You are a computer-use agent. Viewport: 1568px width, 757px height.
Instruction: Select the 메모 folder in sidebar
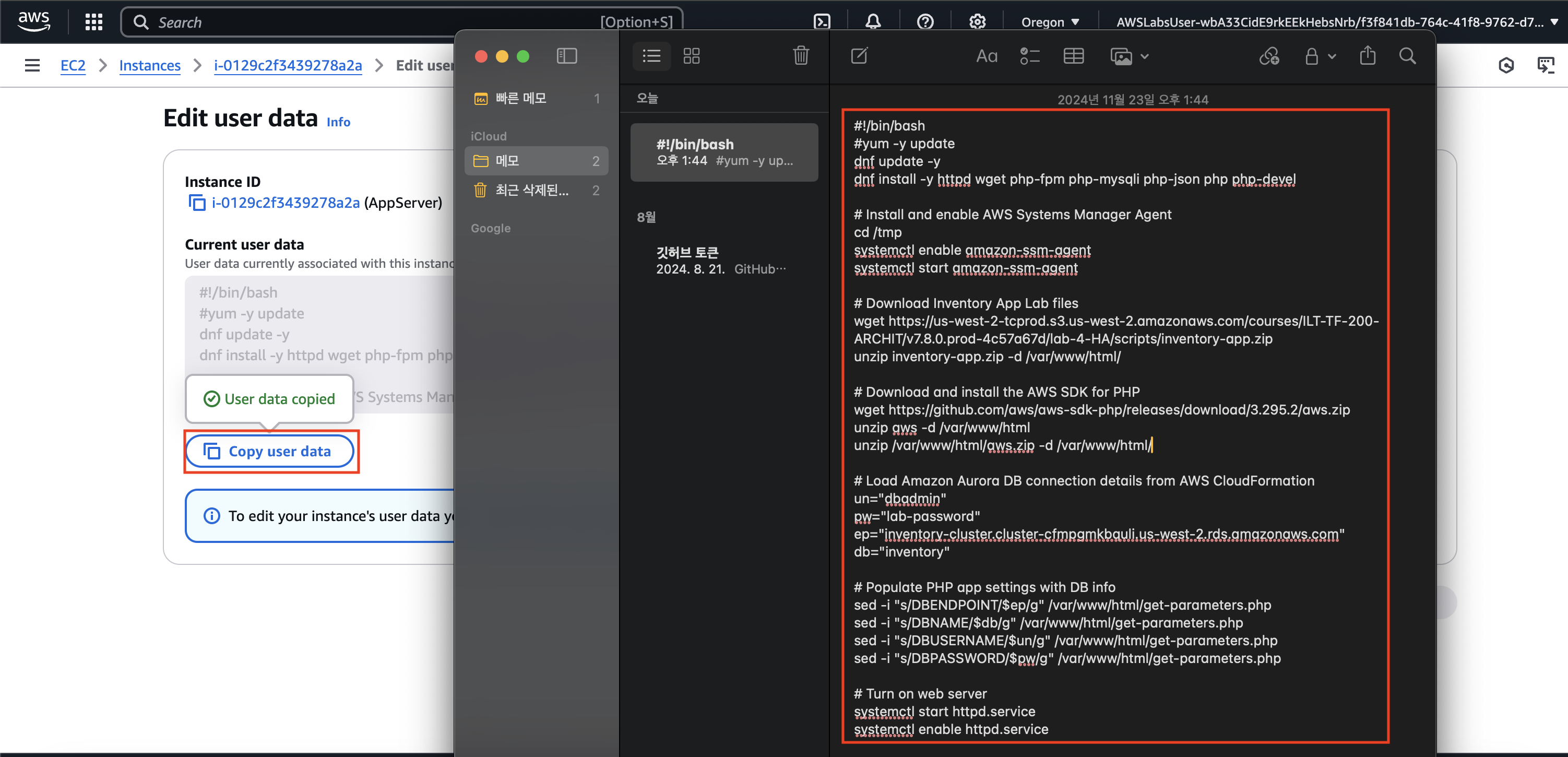click(x=536, y=161)
